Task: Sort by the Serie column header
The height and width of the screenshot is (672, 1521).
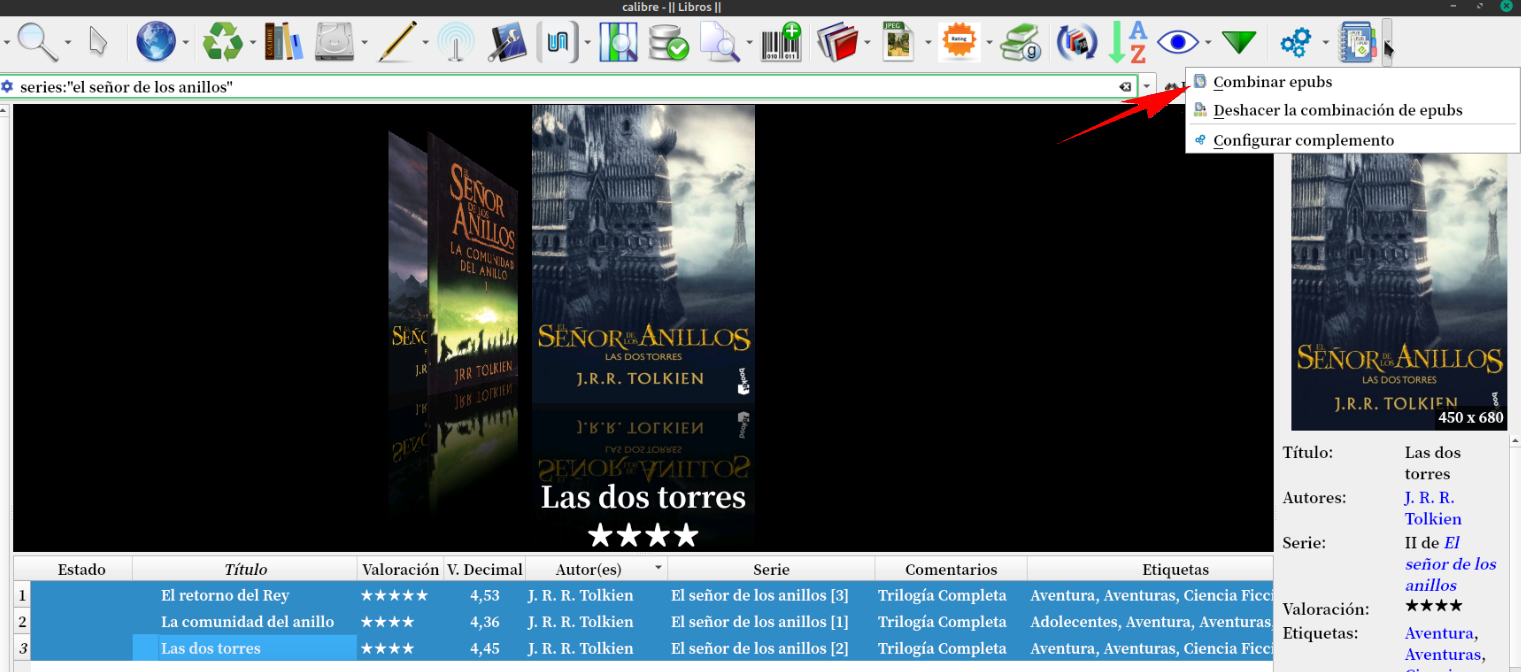Action: (771, 569)
